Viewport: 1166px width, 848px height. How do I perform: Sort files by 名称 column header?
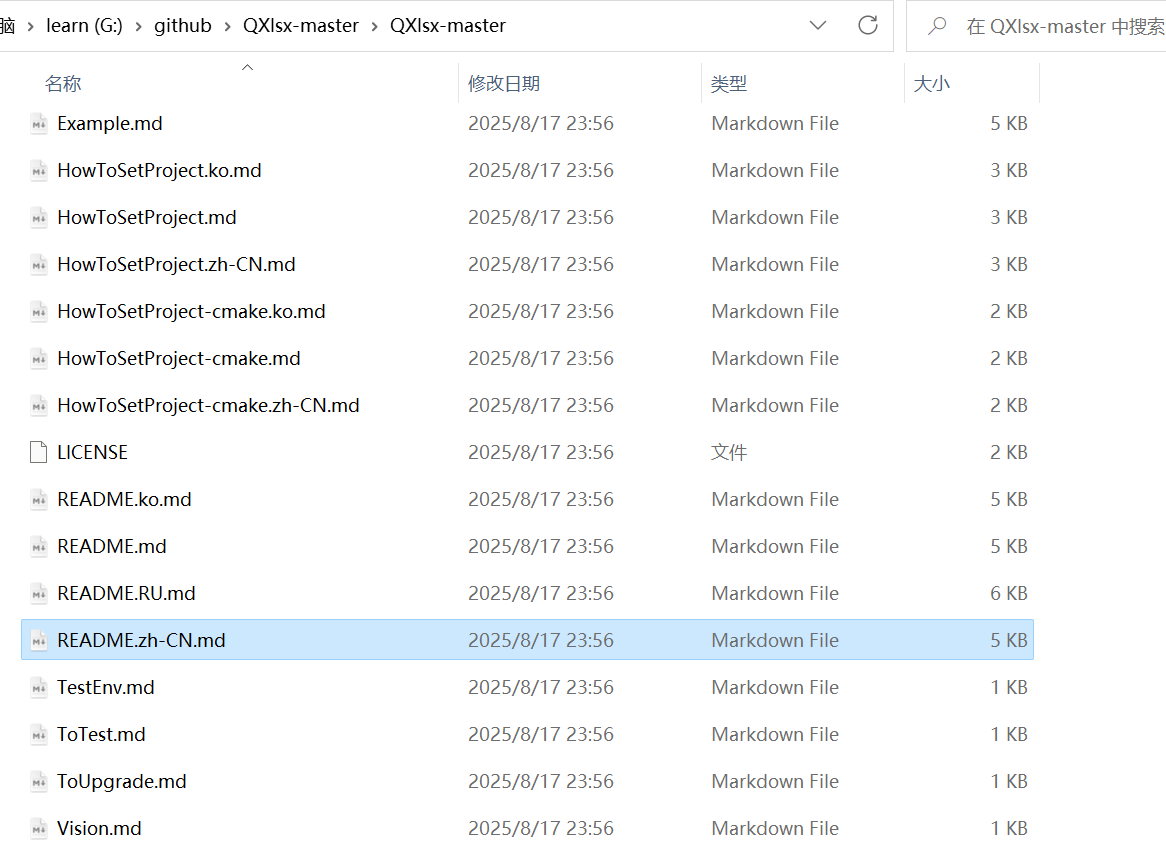(x=62, y=83)
